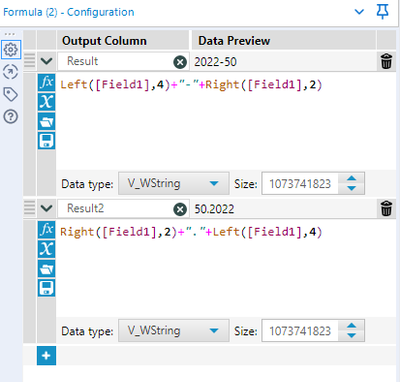
Task: Open Data type dropdown for Result2
Action: (x=174, y=331)
